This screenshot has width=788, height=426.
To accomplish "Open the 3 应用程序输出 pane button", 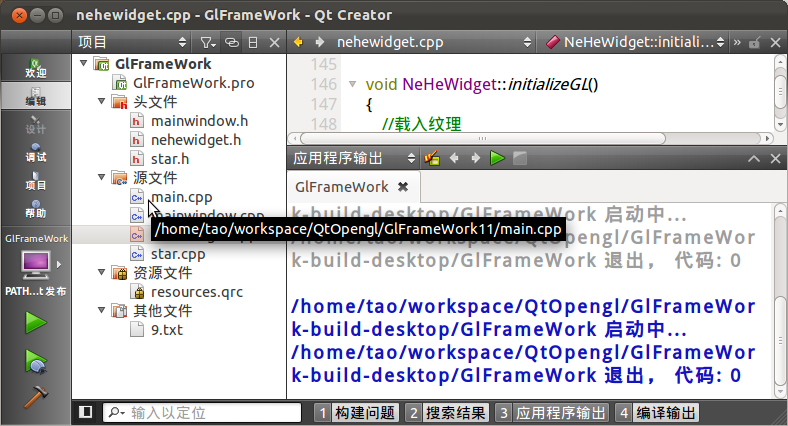I will [552, 413].
